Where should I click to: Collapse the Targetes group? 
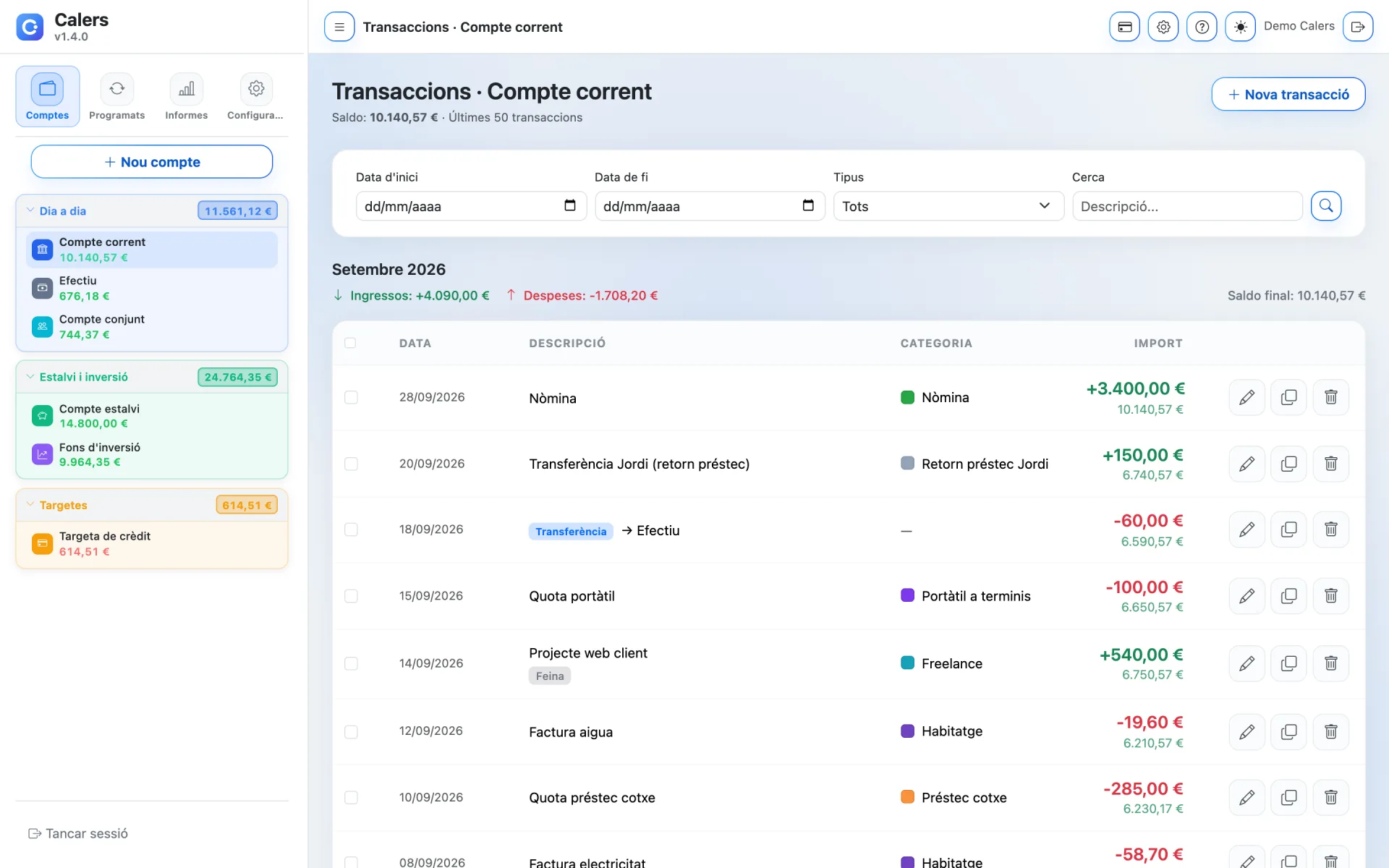pyautogui.click(x=30, y=505)
